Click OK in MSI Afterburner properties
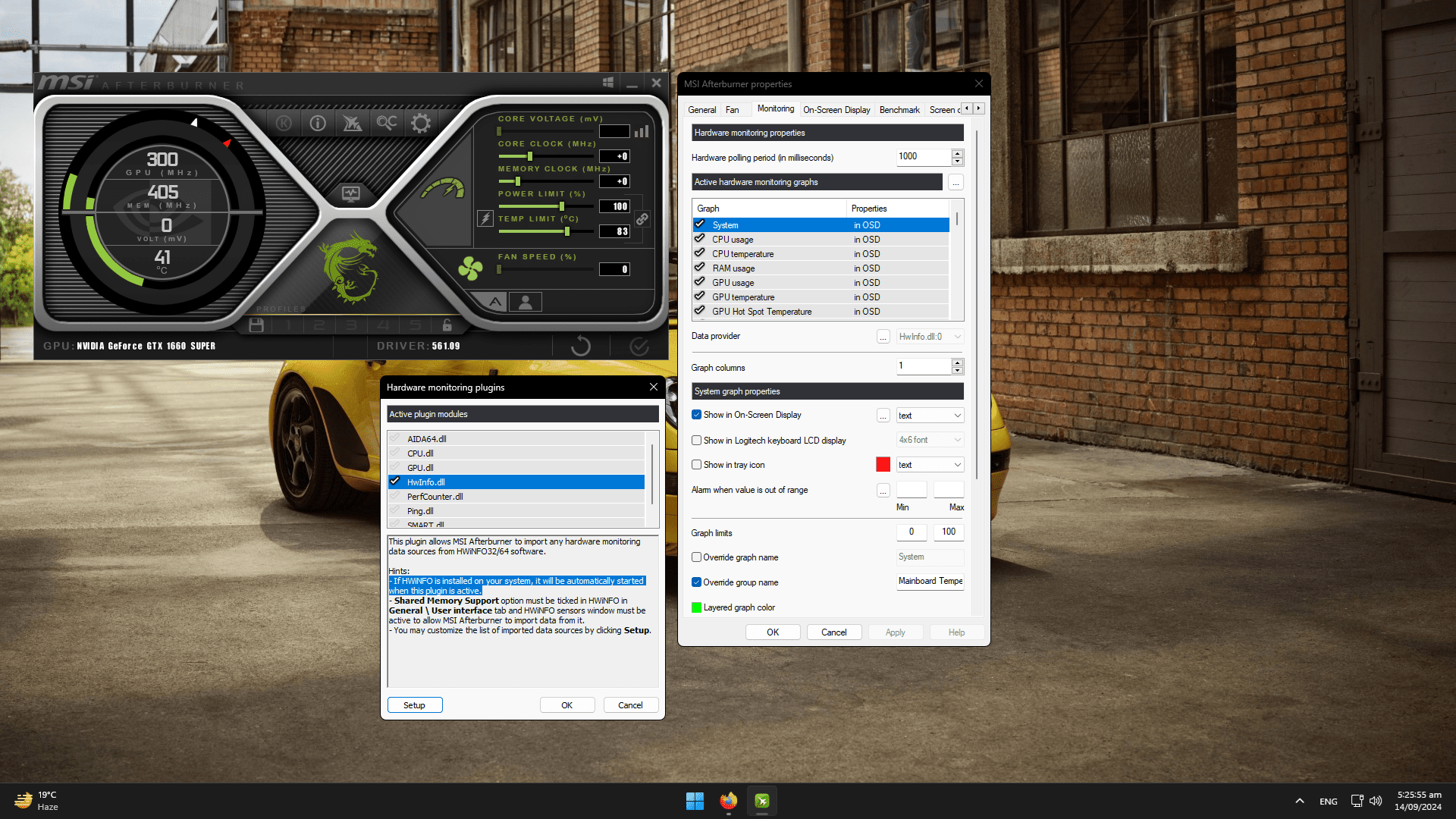This screenshot has width=1456, height=819. click(773, 632)
